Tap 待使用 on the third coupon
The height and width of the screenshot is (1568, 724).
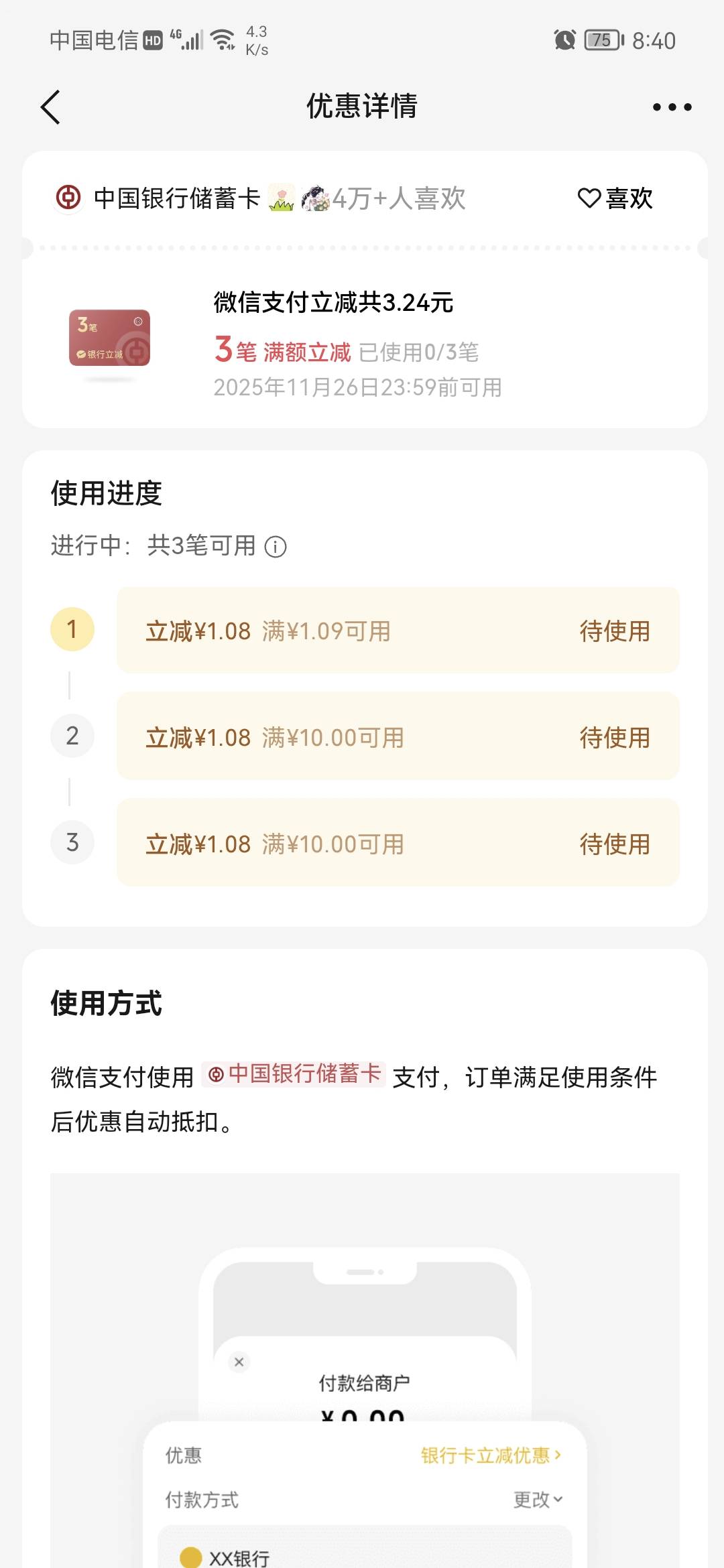coord(615,844)
